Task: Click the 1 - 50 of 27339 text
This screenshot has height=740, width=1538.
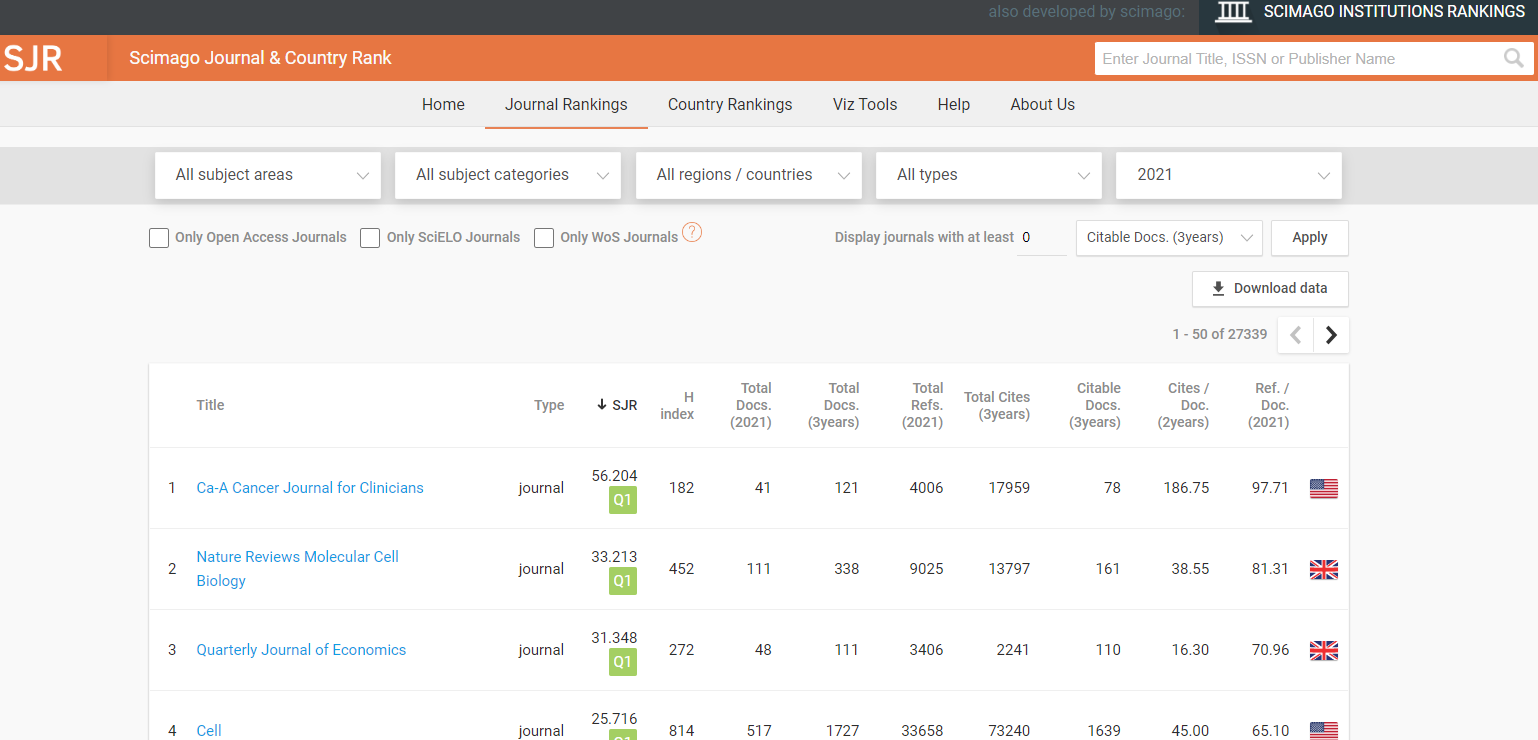Action: [1220, 335]
